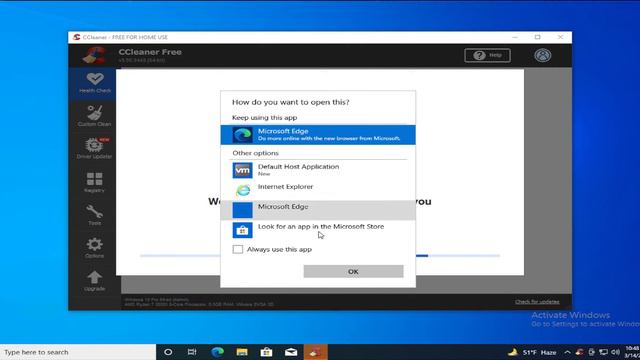Click the new Edge logo in highlighted row
The image size is (640, 360).
[242, 135]
